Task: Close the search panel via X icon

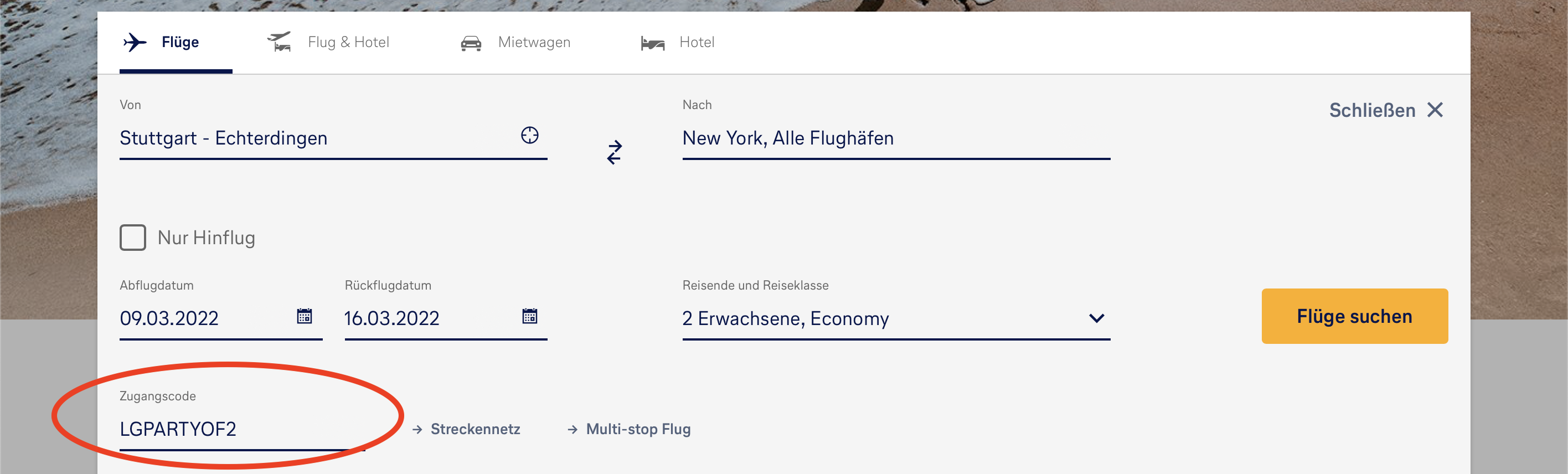Action: coord(1435,110)
